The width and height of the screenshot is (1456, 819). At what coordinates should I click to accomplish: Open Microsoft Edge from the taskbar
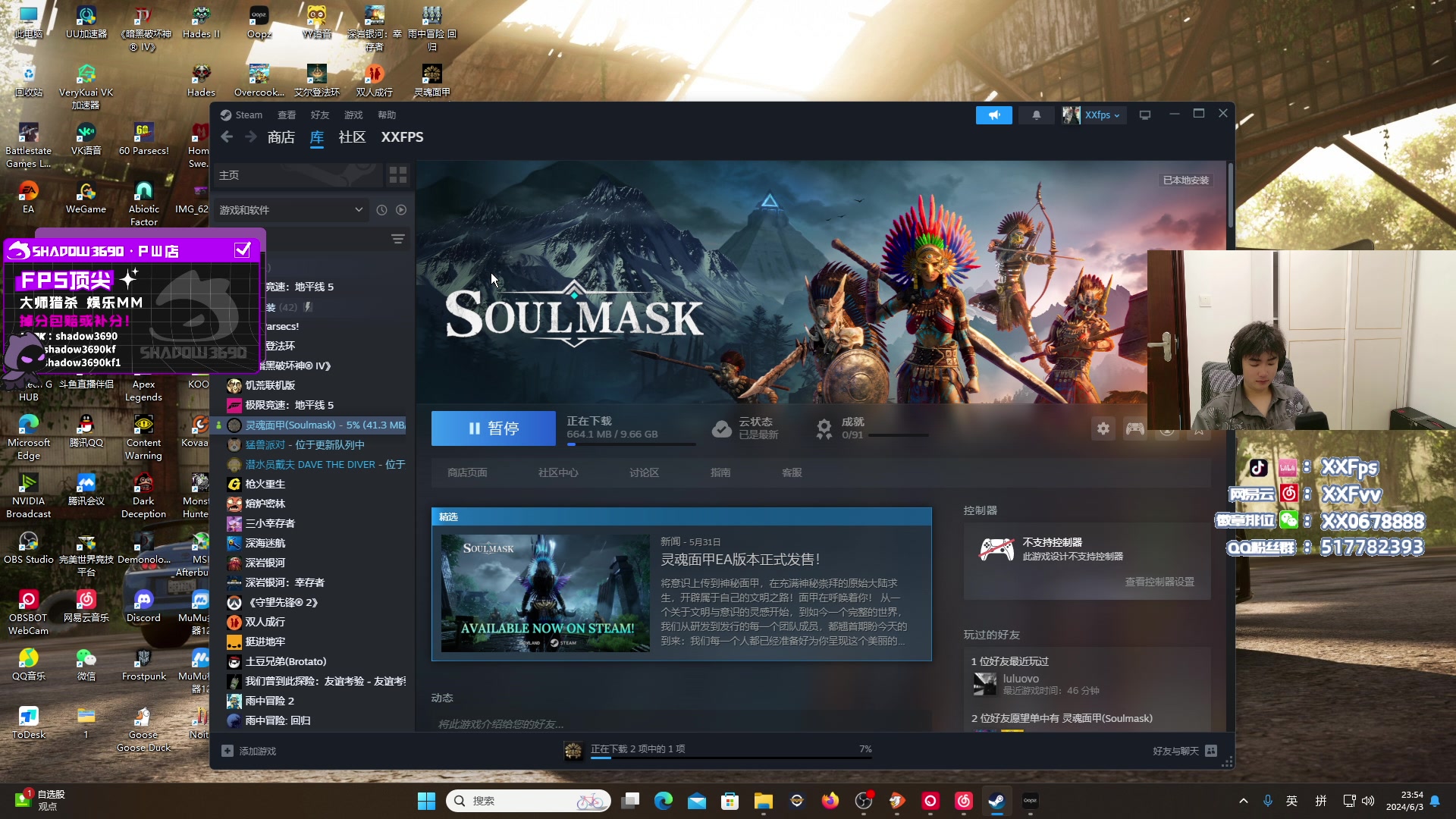pos(663,801)
